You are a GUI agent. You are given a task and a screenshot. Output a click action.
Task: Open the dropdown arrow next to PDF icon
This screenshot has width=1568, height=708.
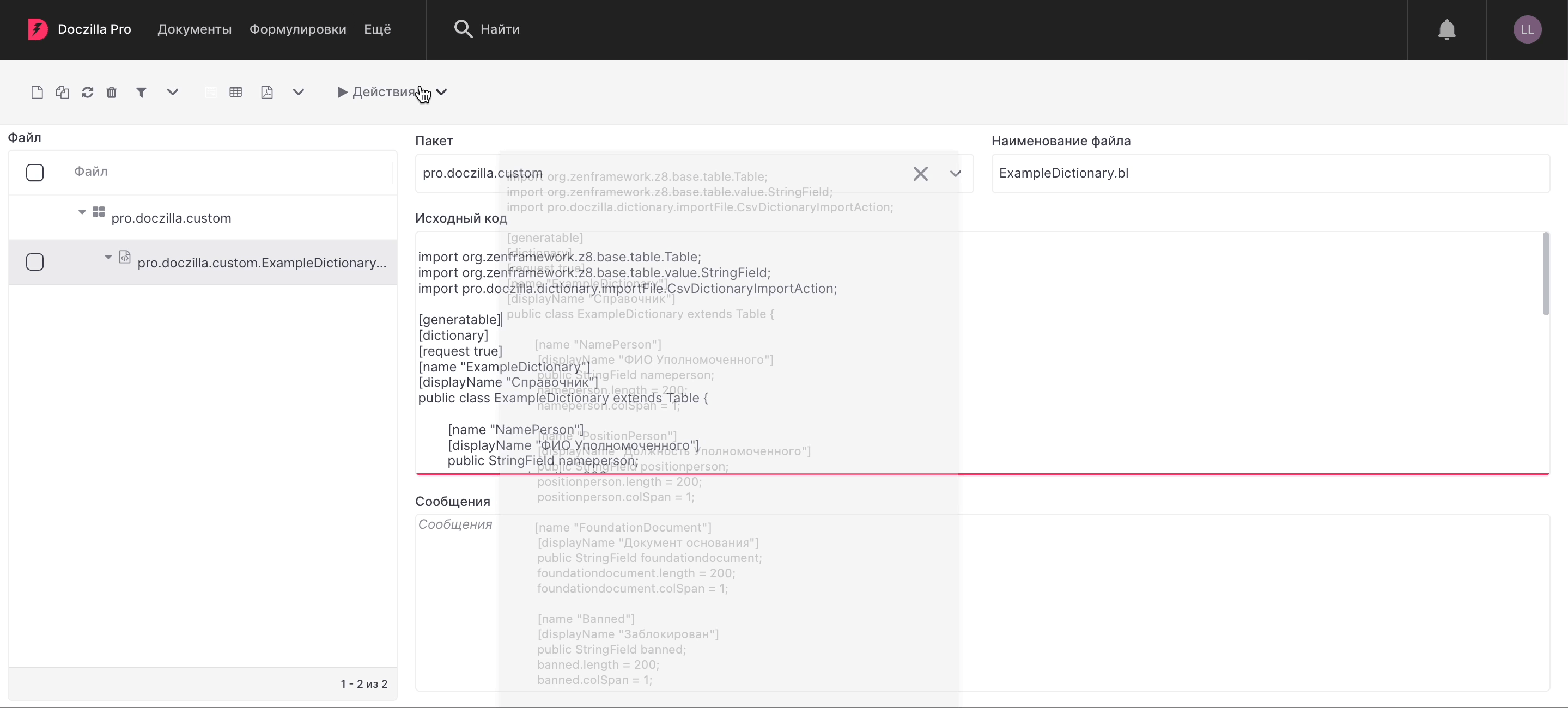[298, 92]
